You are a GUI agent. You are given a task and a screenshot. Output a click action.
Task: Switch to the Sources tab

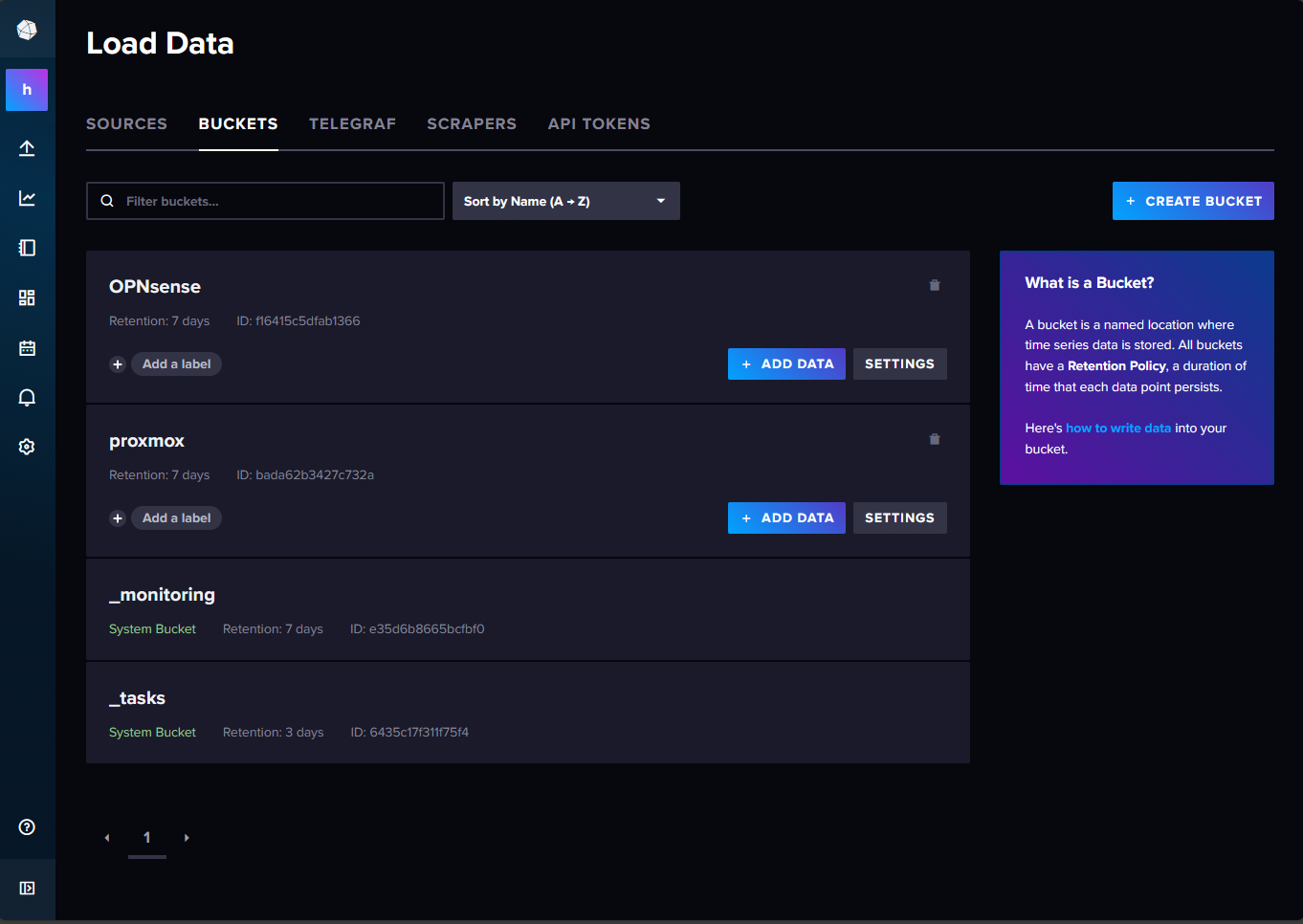pos(126,123)
